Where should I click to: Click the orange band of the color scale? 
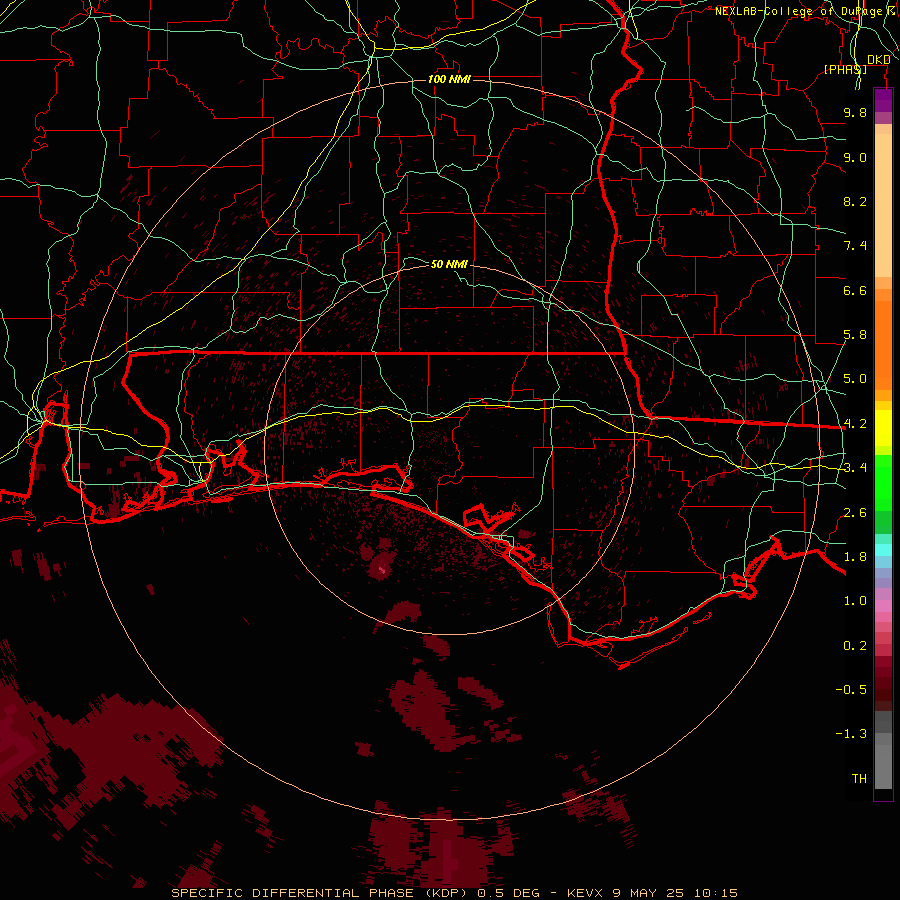(883, 346)
